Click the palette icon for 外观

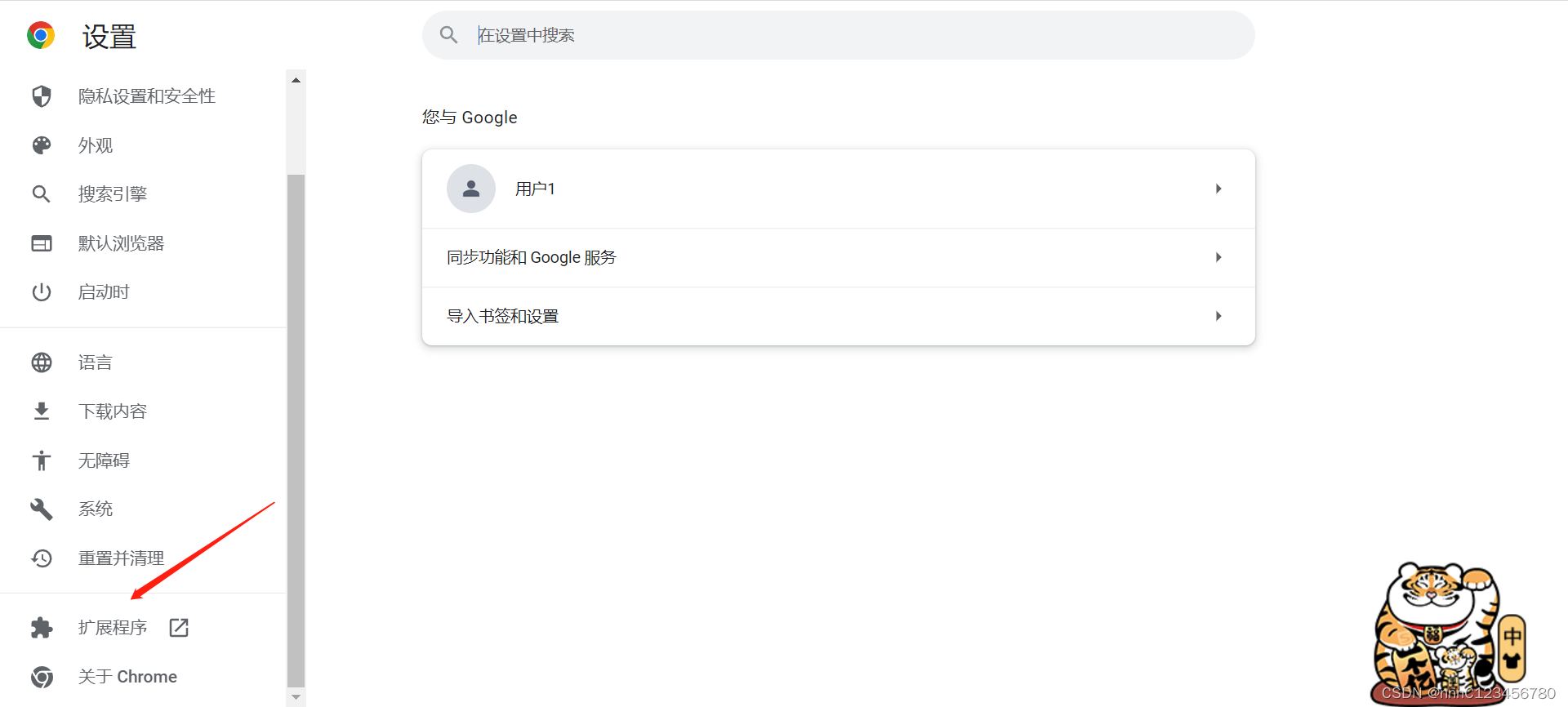pyautogui.click(x=42, y=145)
